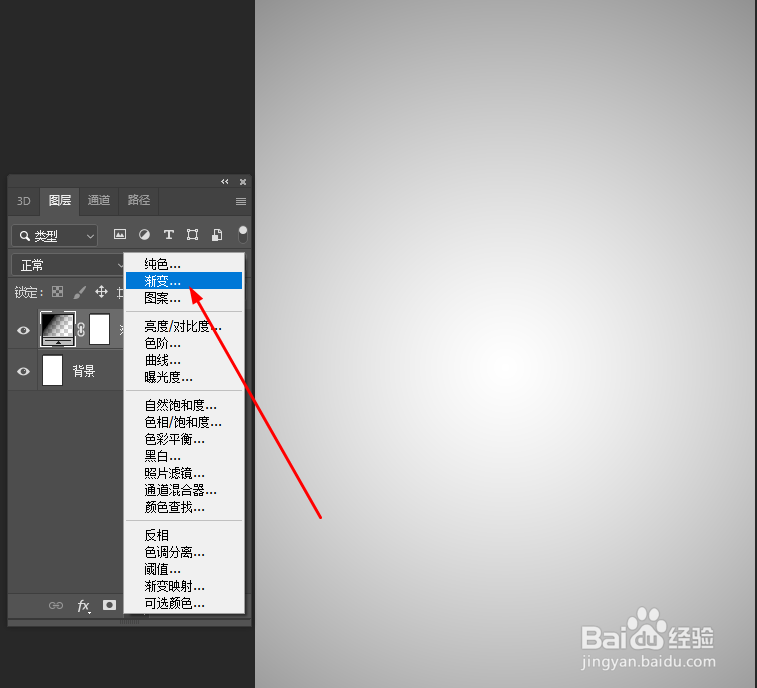Click the 背景 layer thumbnail

[53, 370]
